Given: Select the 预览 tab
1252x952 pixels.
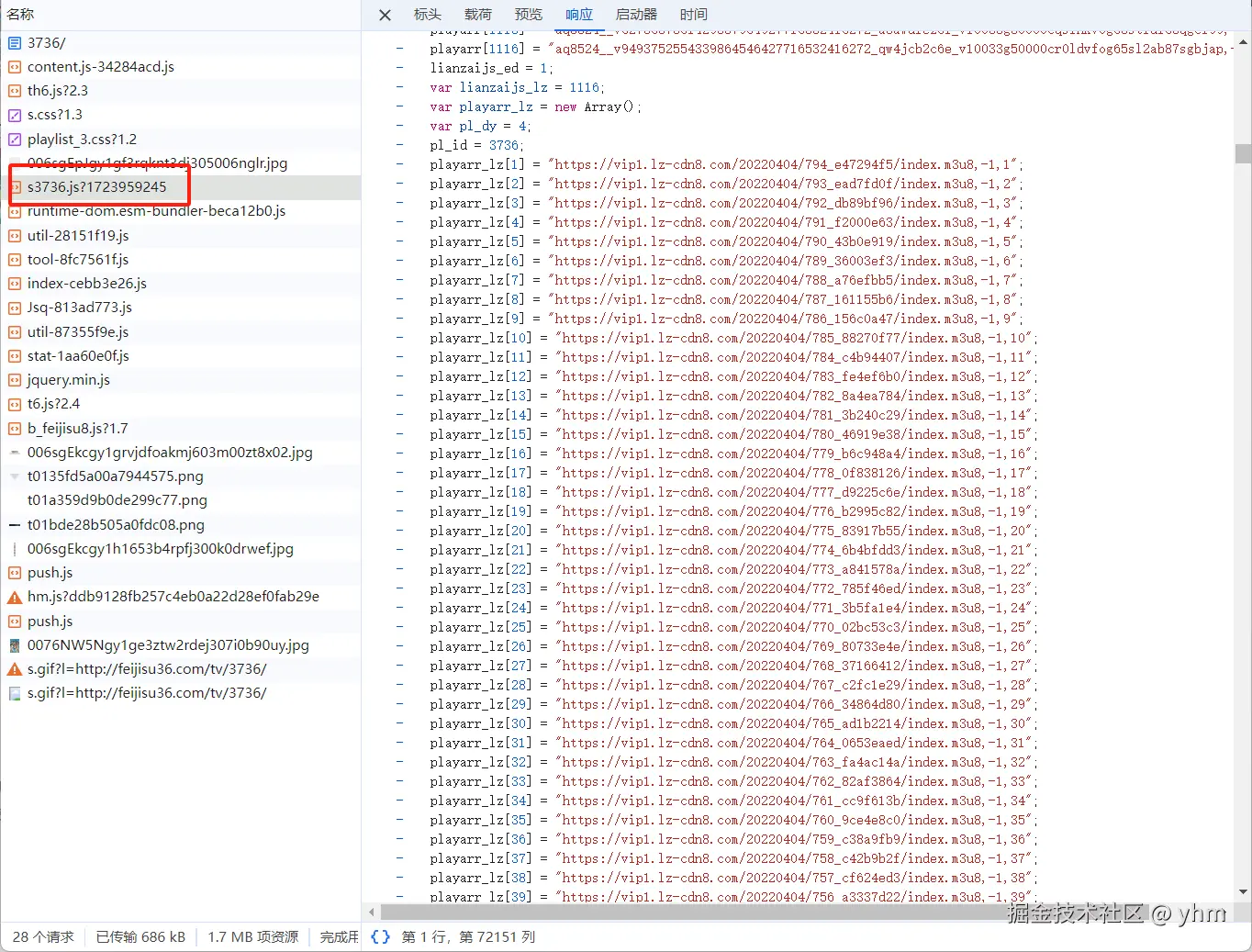Looking at the screenshot, I should coord(529,15).
